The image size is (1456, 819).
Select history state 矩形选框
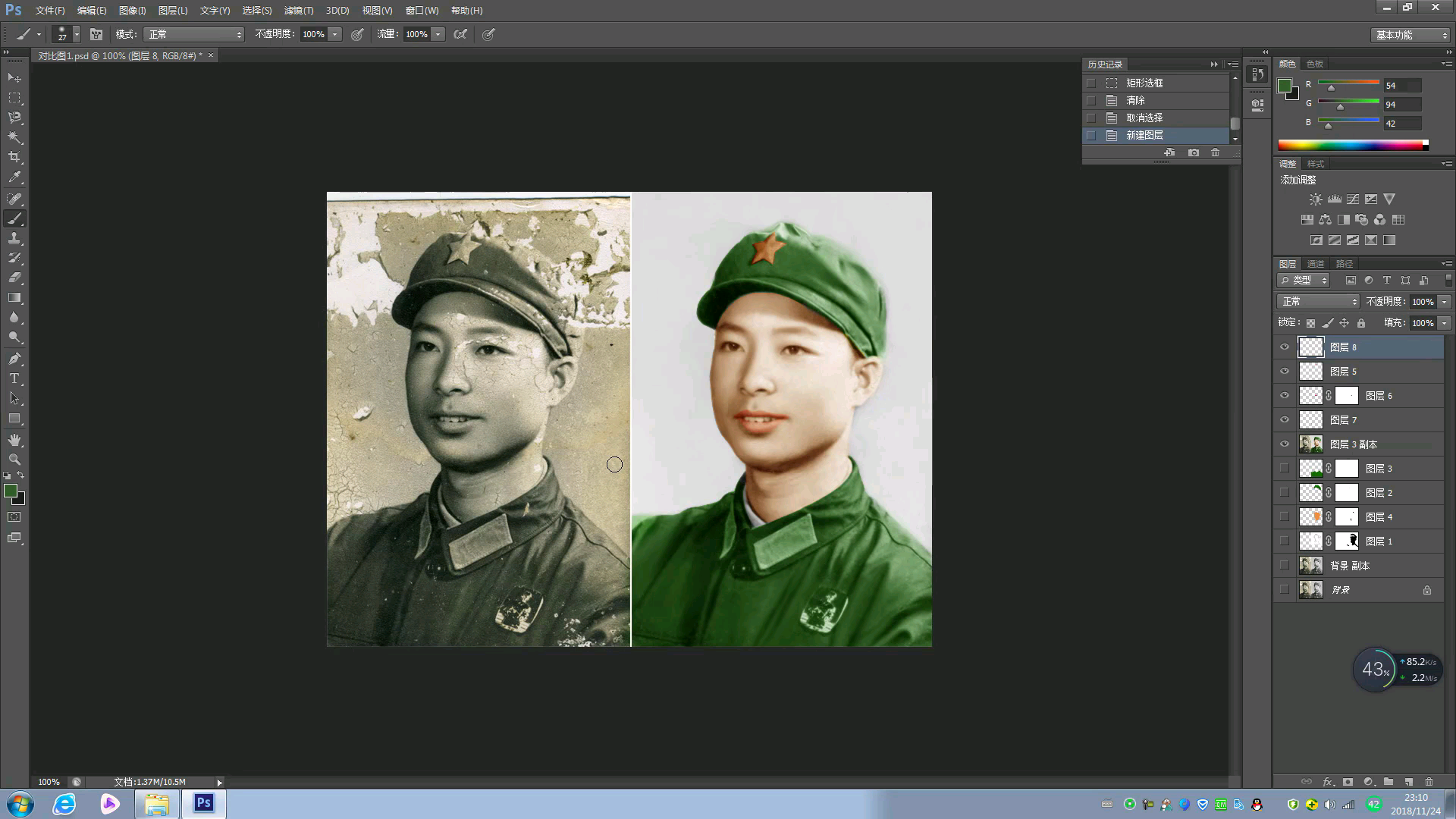(x=1156, y=83)
